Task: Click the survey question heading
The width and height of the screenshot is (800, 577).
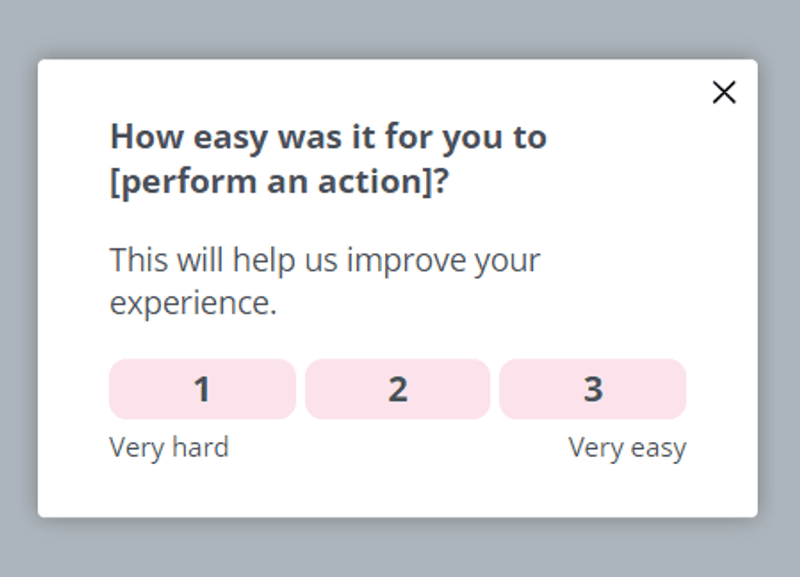Action: click(x=328, y=158)
